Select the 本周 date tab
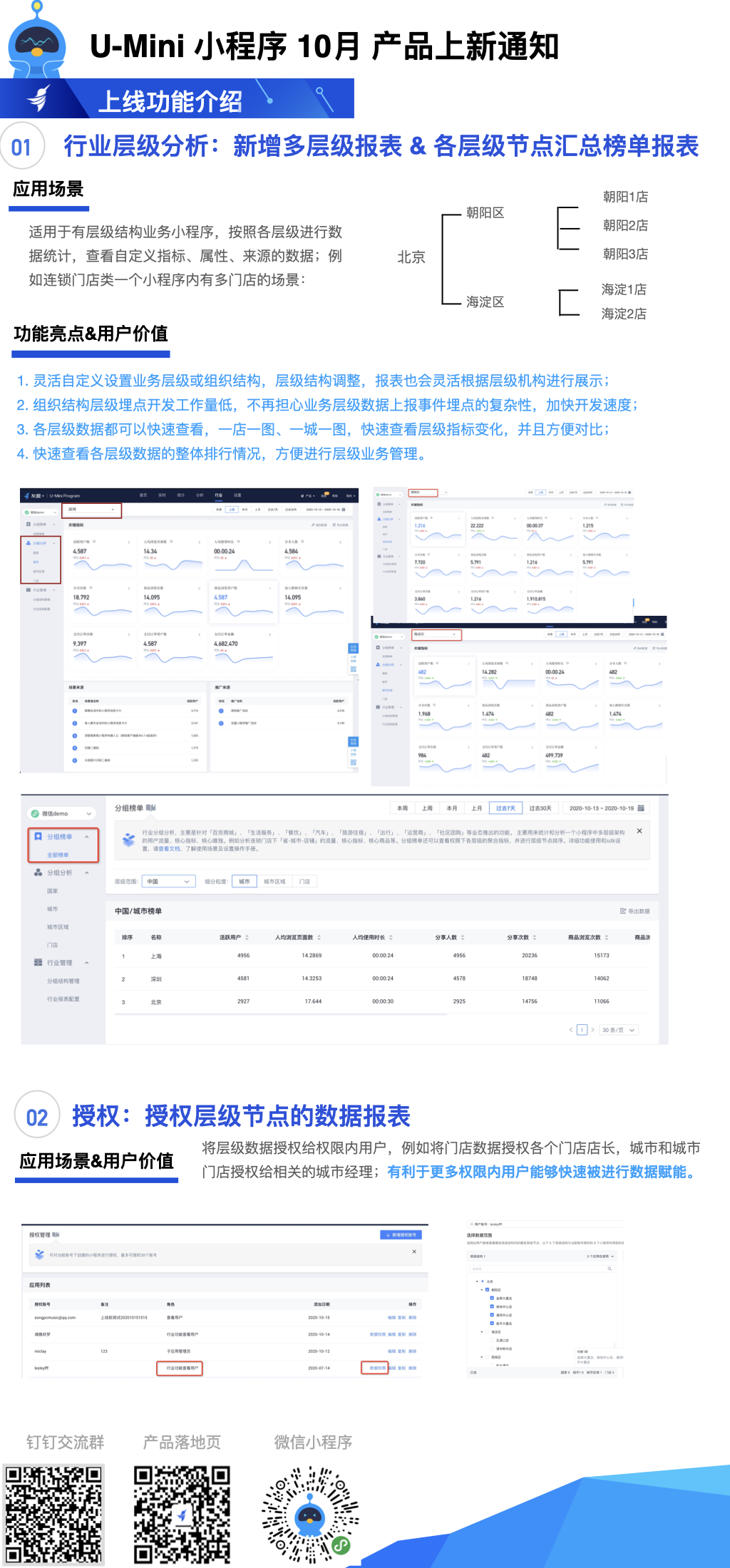This screenshot has width=730, height=1568. point(403,808)
